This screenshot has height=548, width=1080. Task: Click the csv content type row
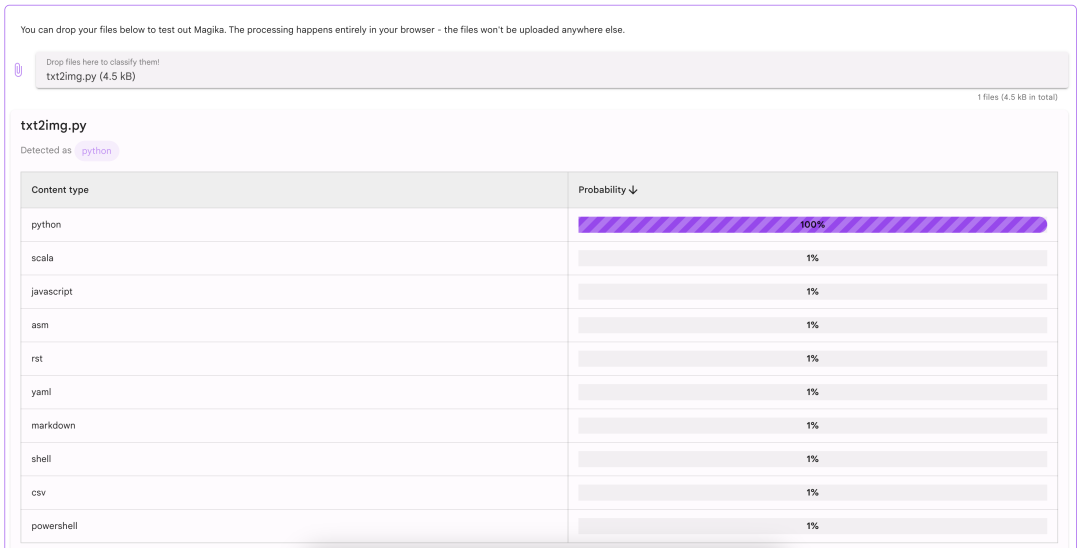[38, 492]
